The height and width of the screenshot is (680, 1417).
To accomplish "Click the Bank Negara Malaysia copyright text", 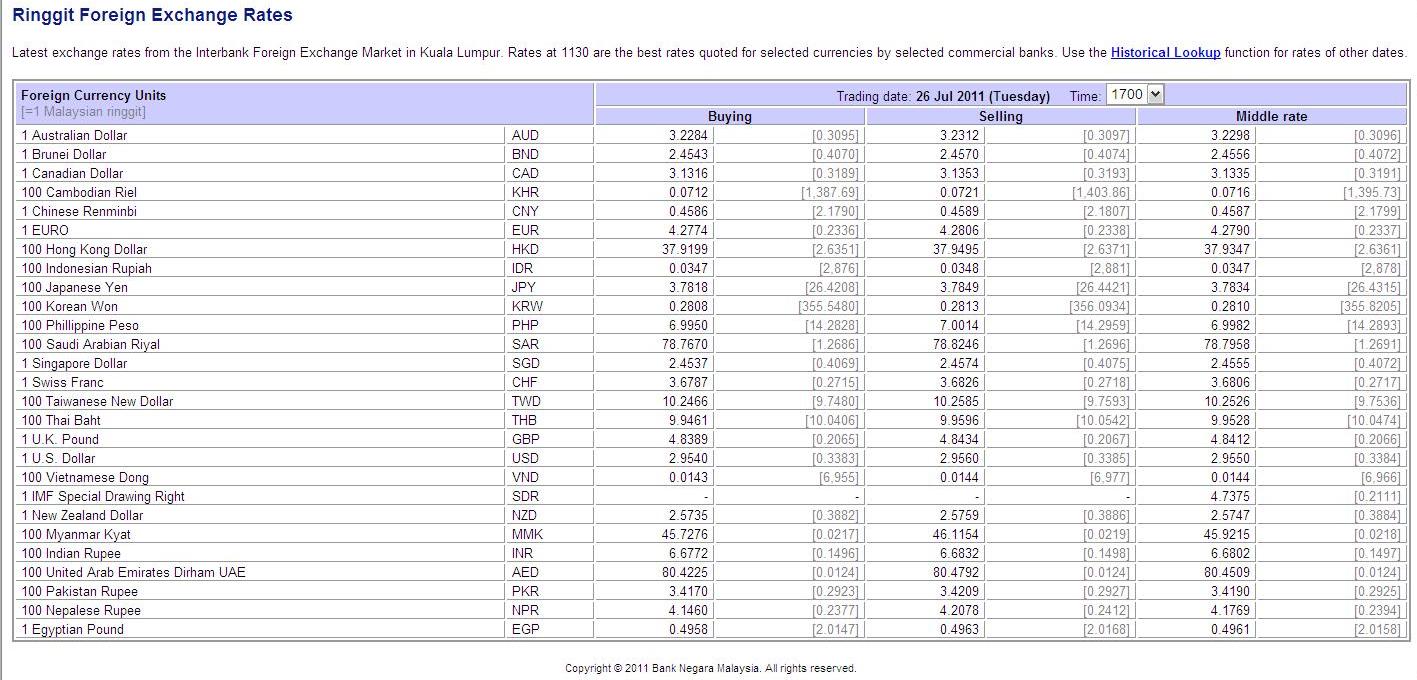I will [710, 668].
